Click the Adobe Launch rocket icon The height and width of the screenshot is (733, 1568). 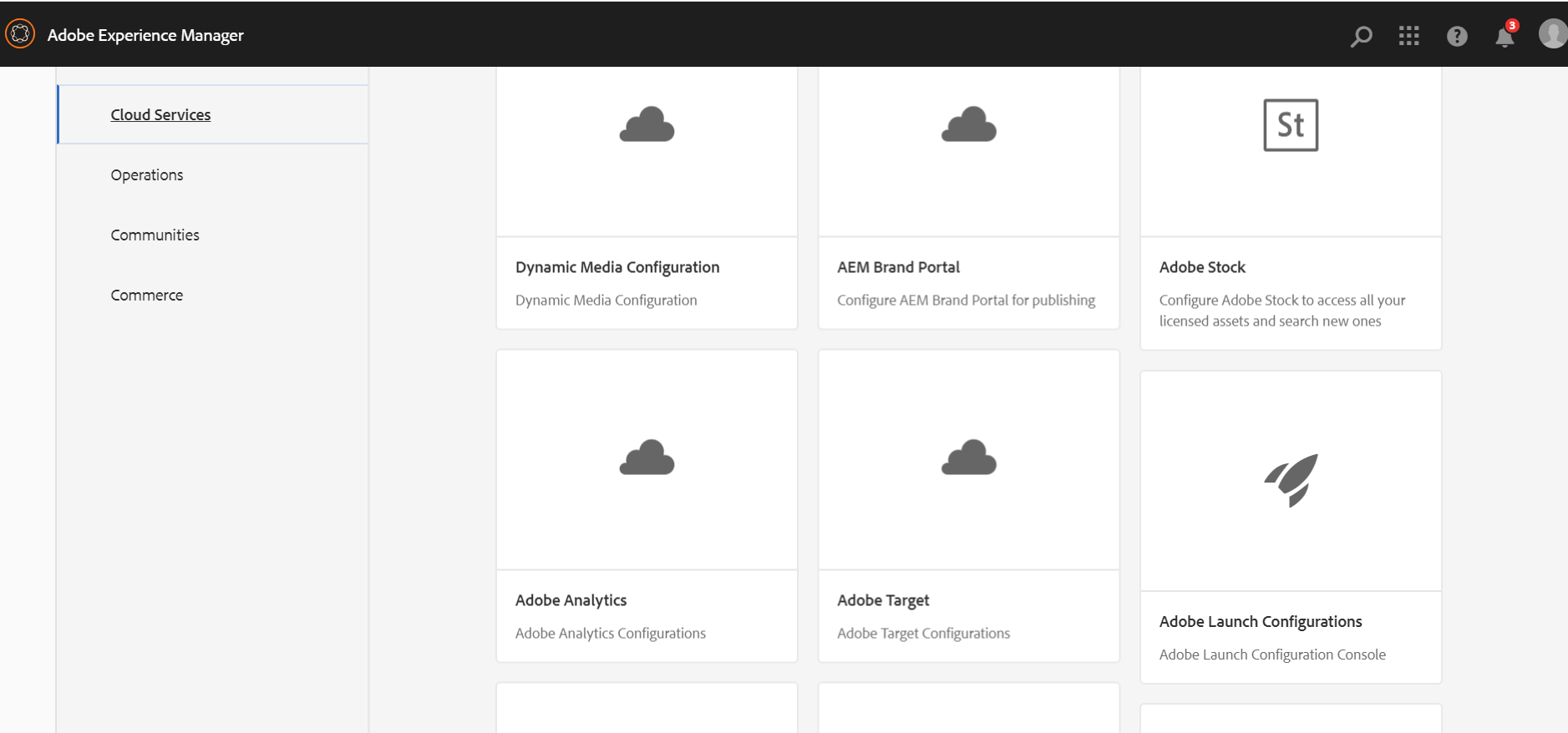[x=1291, y=480]
